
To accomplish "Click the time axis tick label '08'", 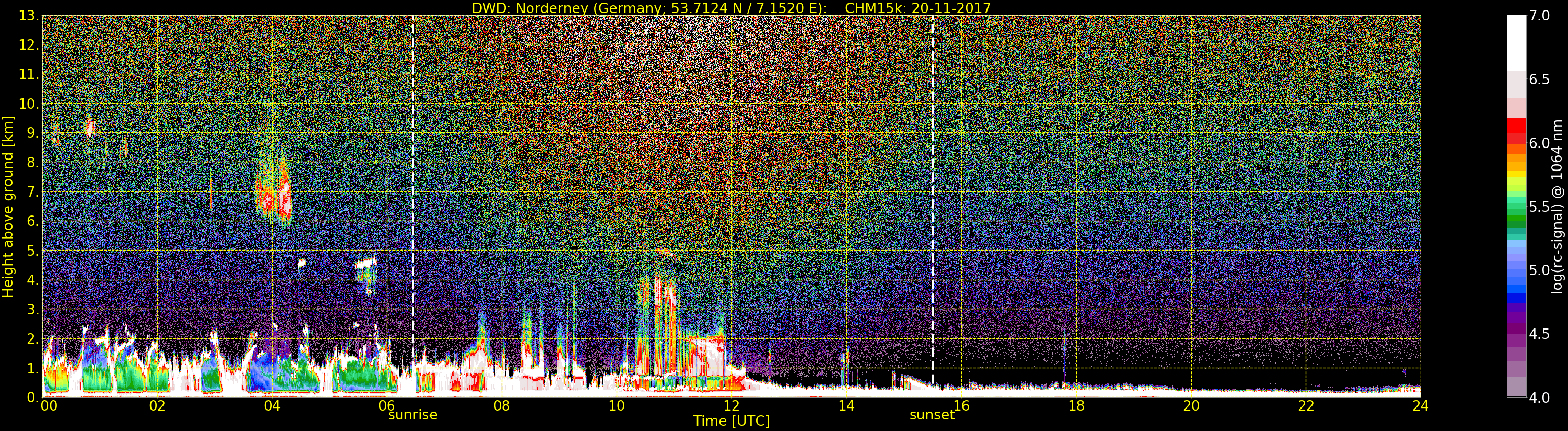I will coord(502,405).
